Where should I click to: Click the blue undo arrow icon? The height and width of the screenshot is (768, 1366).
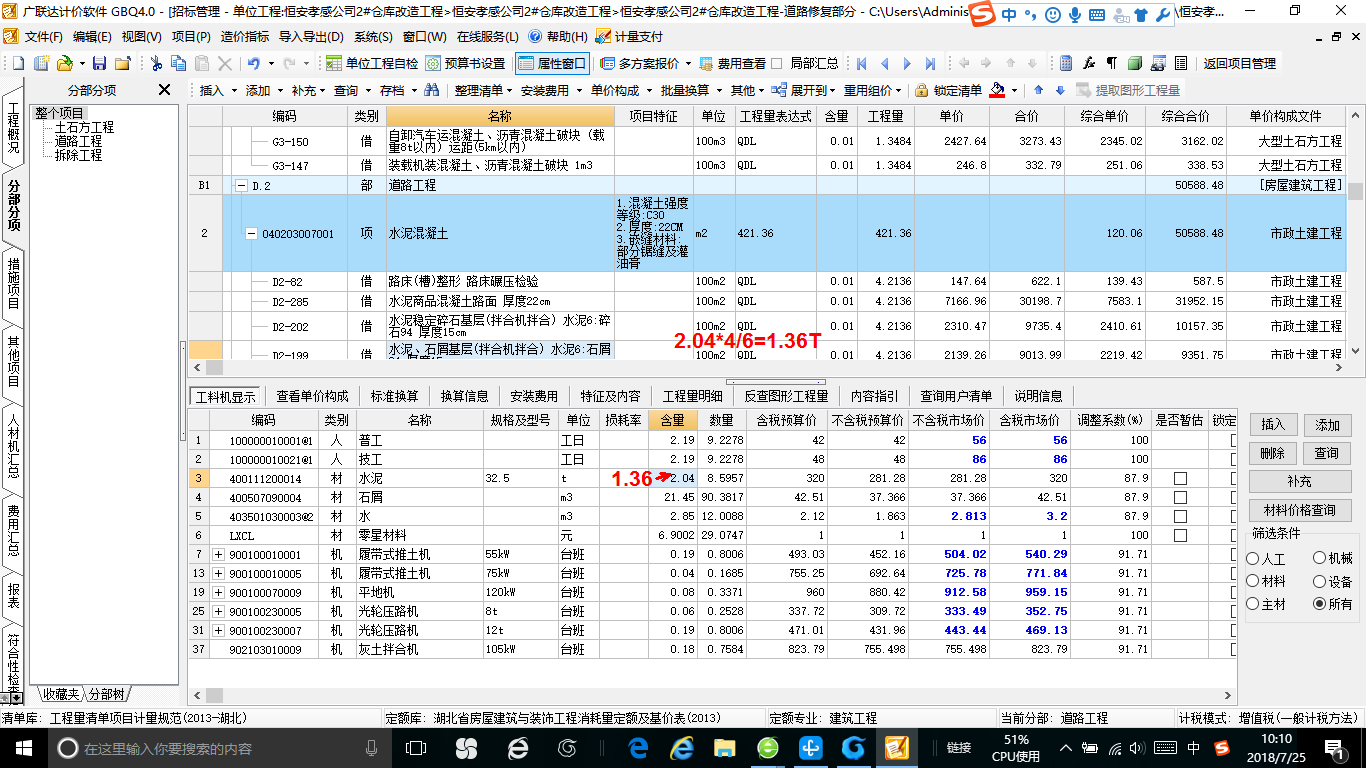(254, 63)
